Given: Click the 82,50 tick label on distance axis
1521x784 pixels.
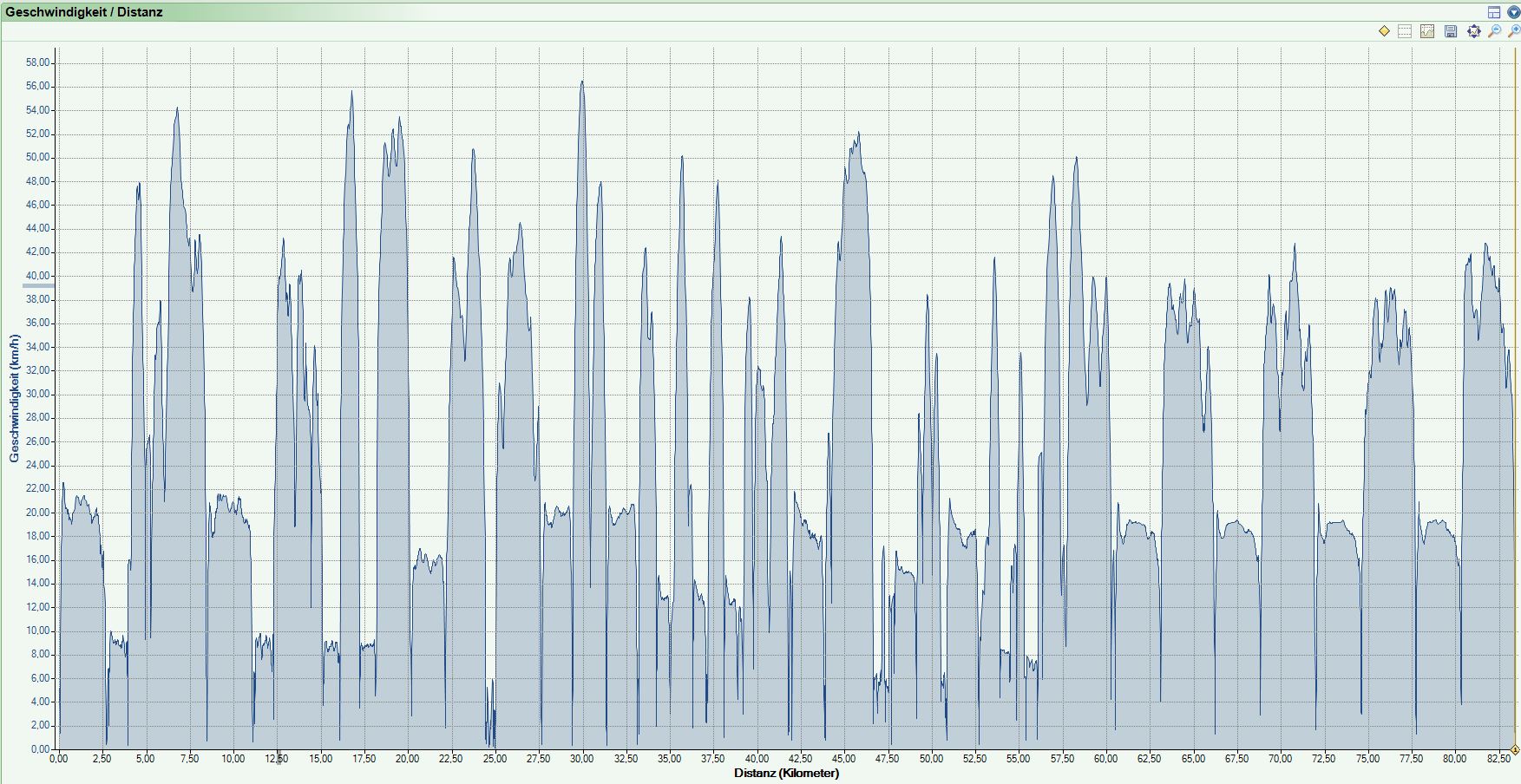Looking at the screenshot, I should tap(1498, 759).
